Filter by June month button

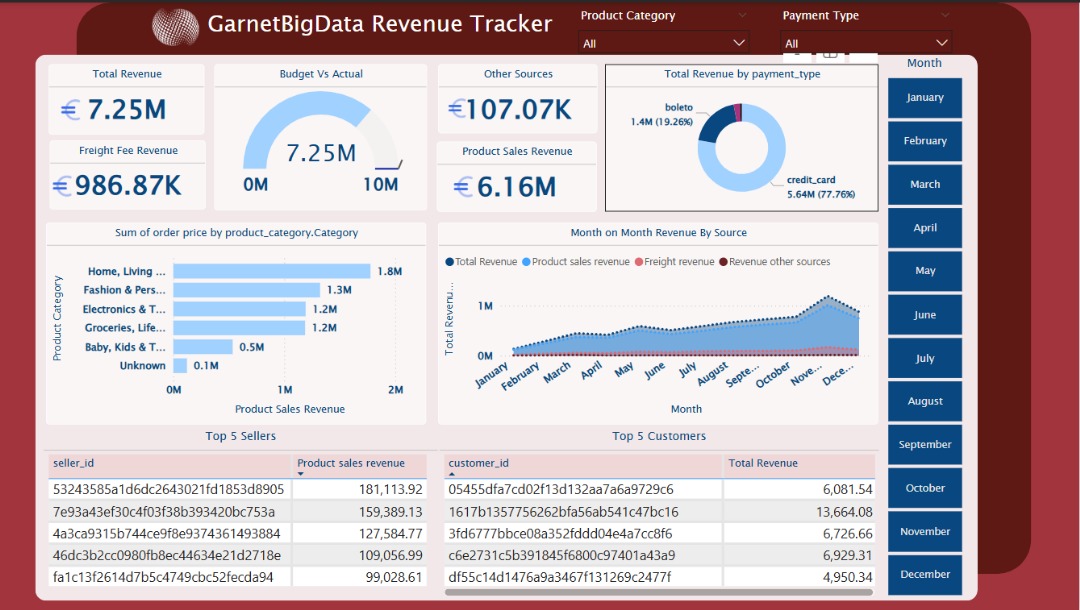coord(924,315)
